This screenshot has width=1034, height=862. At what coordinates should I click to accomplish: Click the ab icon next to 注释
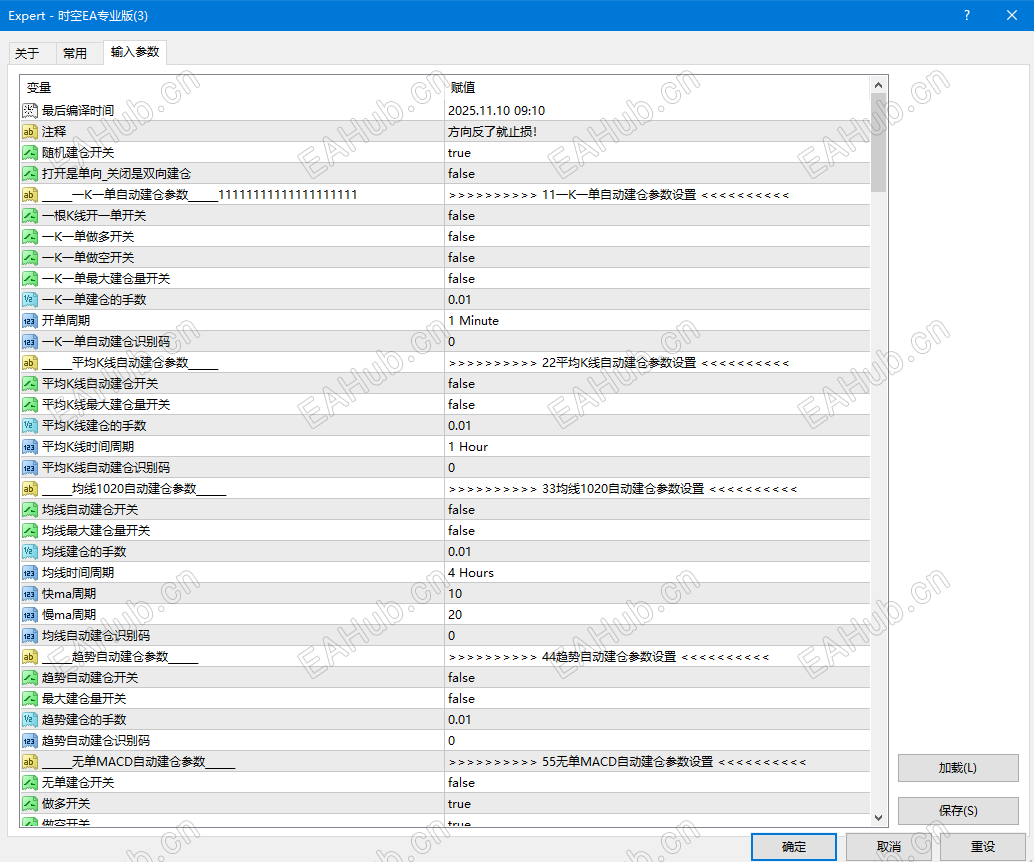tap(30, 132)
